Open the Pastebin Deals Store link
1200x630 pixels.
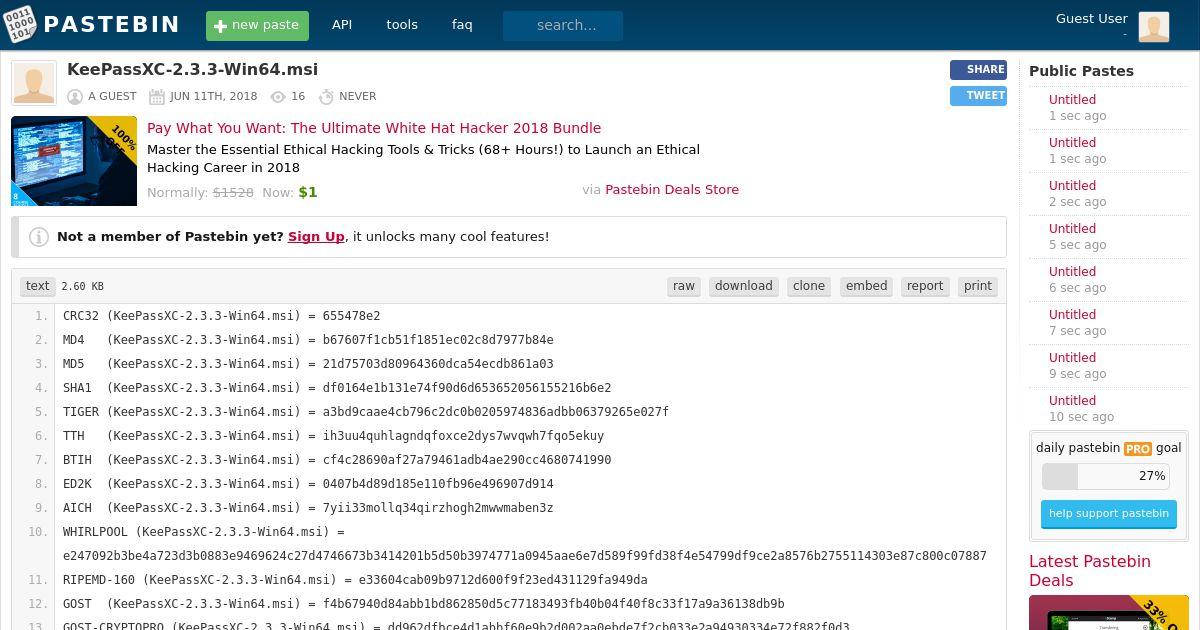(x=672, y=189)
